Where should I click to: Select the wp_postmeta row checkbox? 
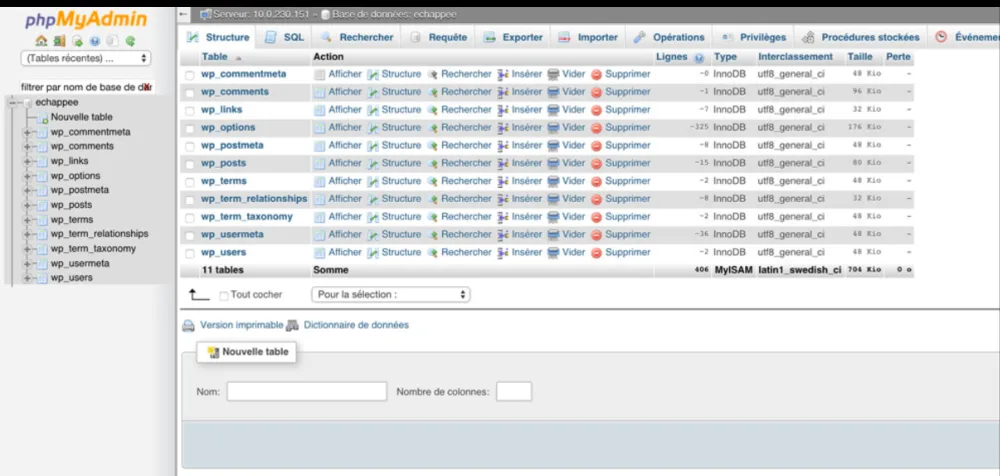[x=190, y=146]
